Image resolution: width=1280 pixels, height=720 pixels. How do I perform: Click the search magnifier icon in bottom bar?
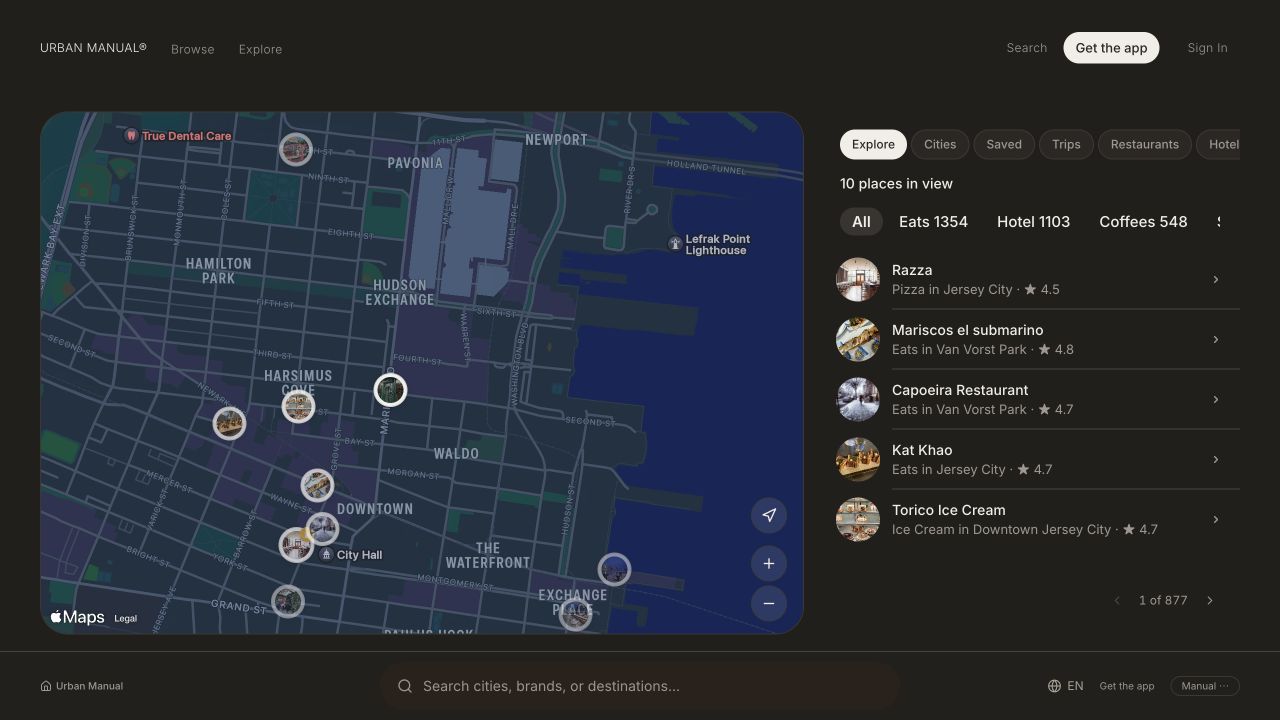405,686
